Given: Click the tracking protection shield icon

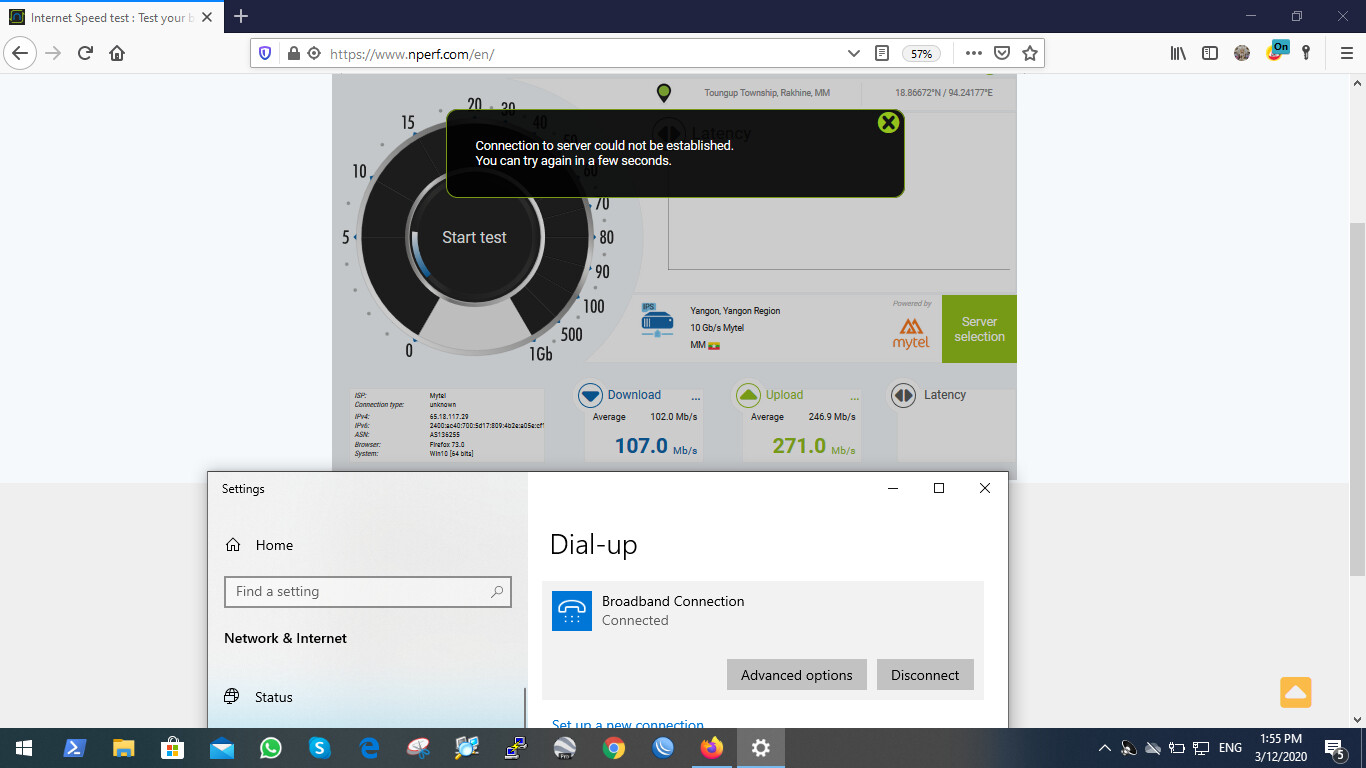Looking at the screenshot, I should coord(265,53).
